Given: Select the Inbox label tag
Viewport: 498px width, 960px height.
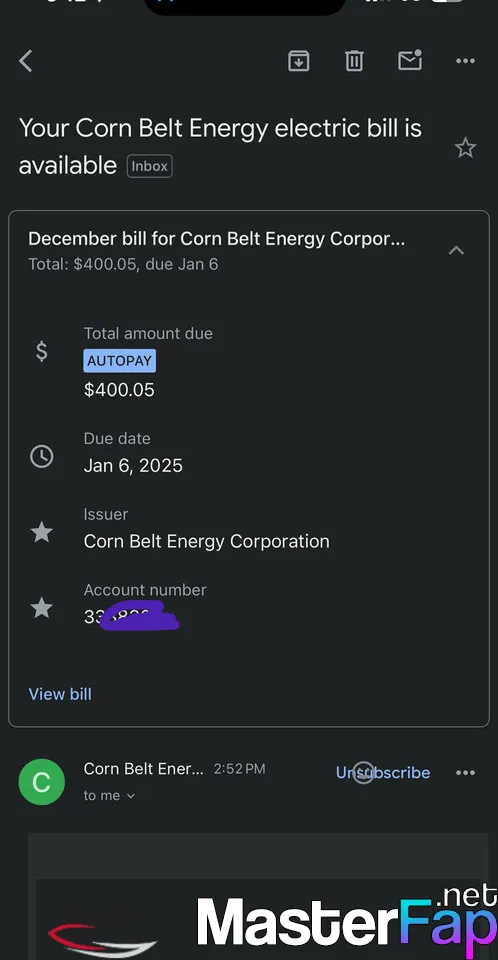Looking at the screenshot, I should point(149,166).
